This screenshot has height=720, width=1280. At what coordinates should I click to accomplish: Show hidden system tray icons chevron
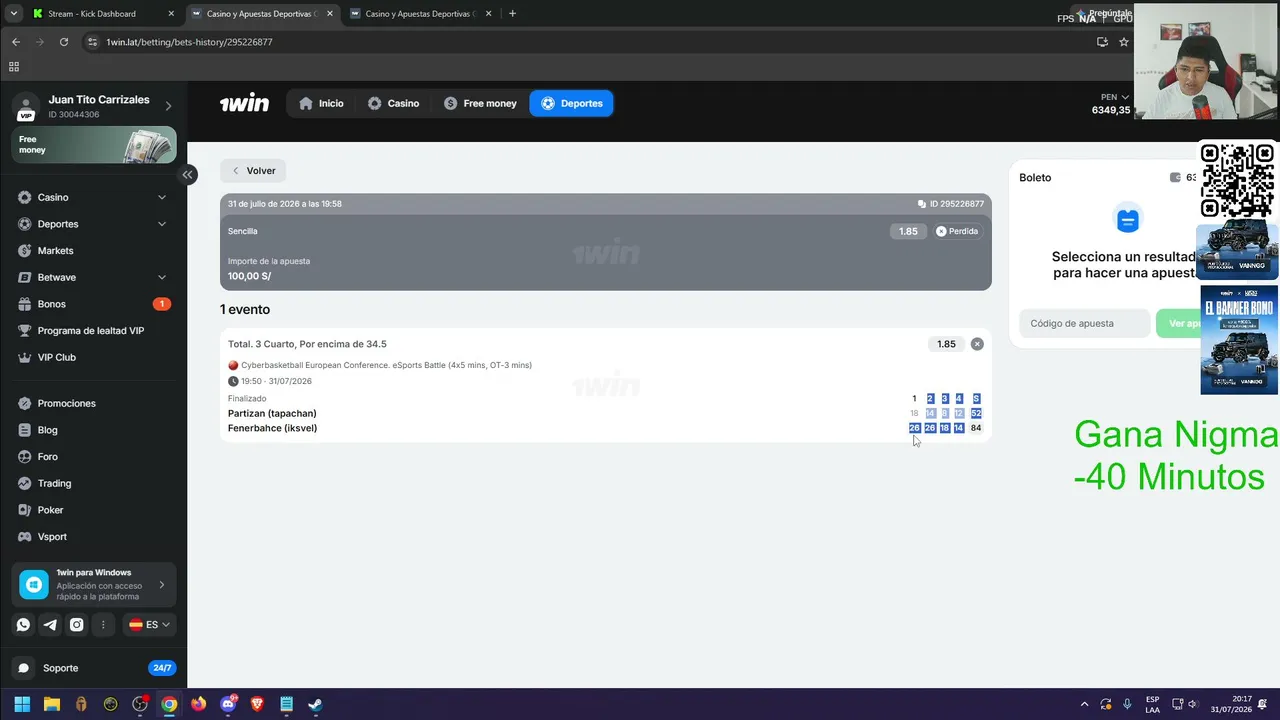click(1084, 704)
